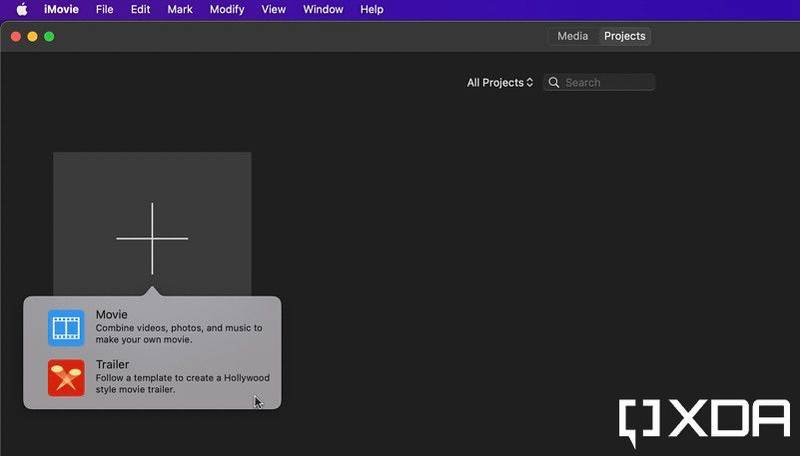Switch to the Media tab
This screenshot has height=456, width=800.
pyautogui.click(x=572, y=36)
